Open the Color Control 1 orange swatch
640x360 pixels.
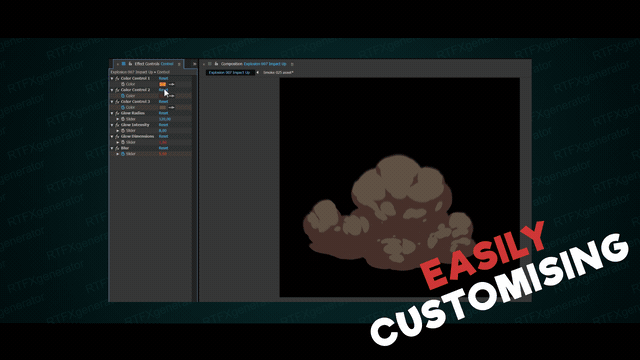pos(162,84)
